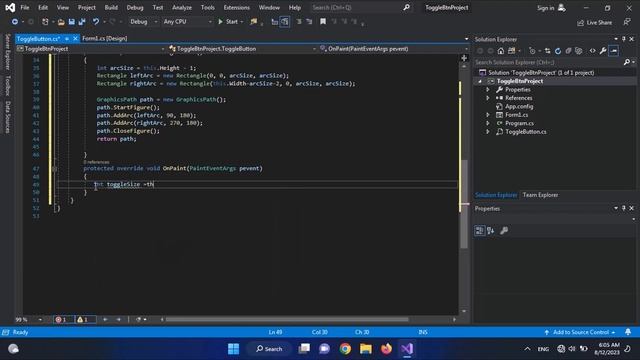This screenshot has height=360, width=640.
Task: Click the New Project toolbar icon
Action: coord(45,22)
